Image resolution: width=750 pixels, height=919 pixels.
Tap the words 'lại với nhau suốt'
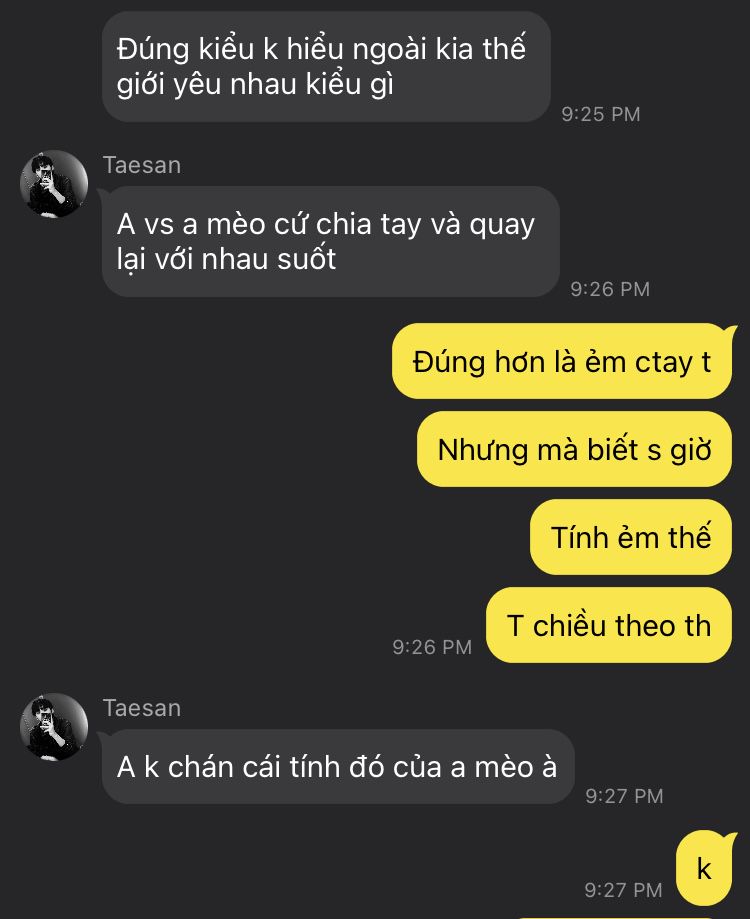226,259
